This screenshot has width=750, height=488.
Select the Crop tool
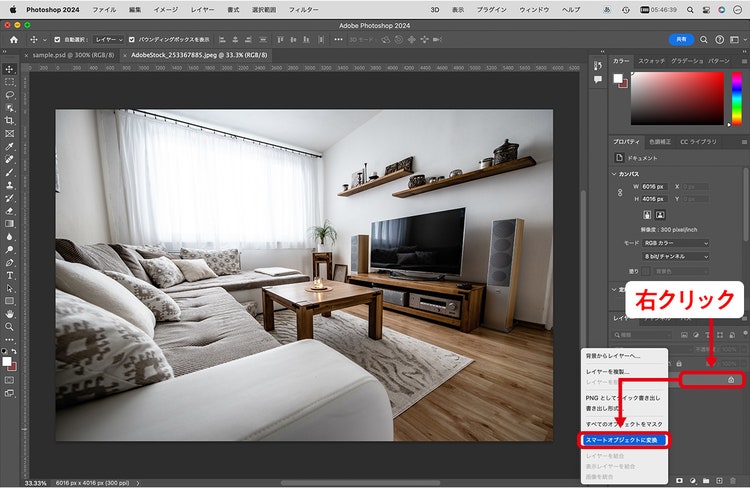(9, 121)
